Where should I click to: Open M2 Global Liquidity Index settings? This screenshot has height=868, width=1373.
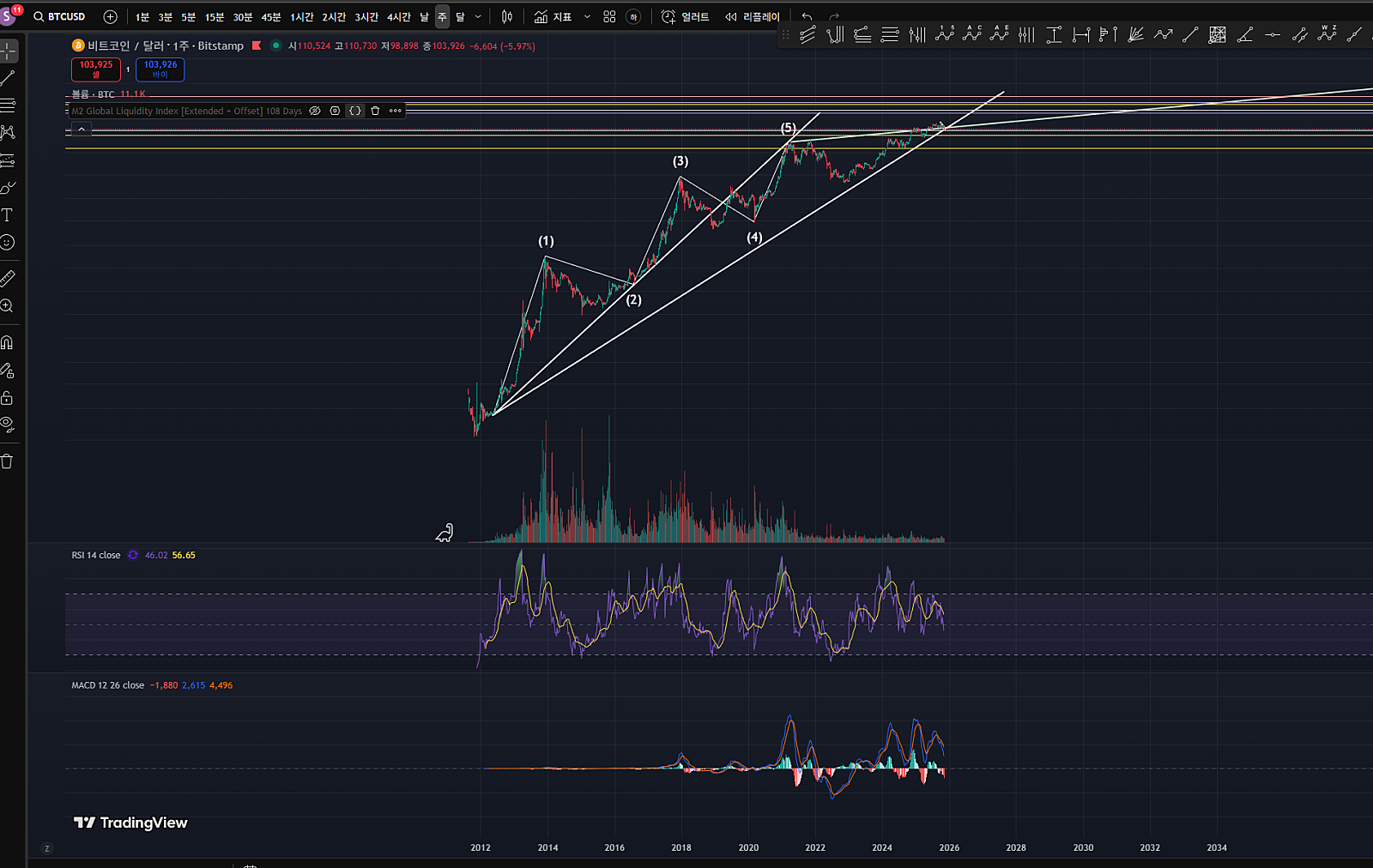pyautogui.click(x=335, y=111)
